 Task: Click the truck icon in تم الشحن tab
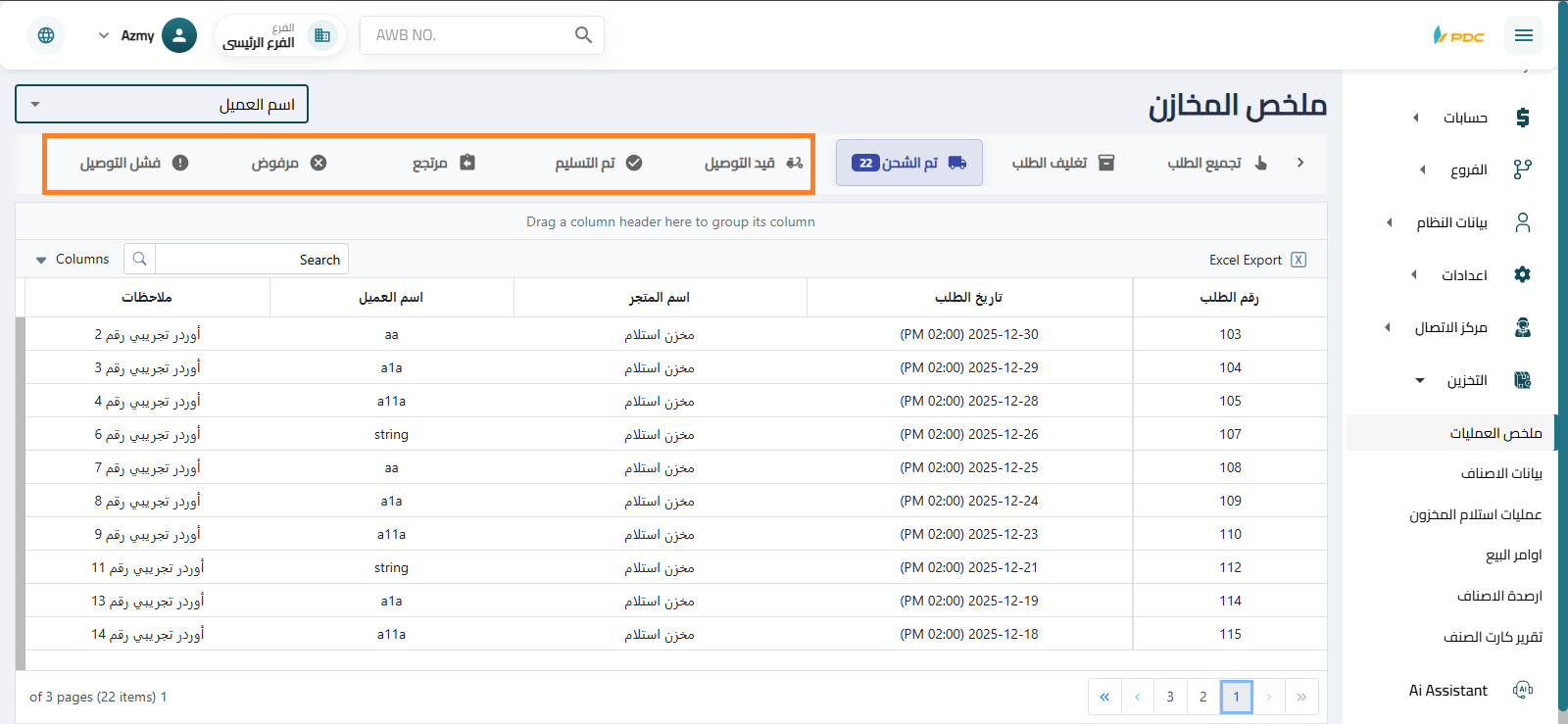[957, 163]
